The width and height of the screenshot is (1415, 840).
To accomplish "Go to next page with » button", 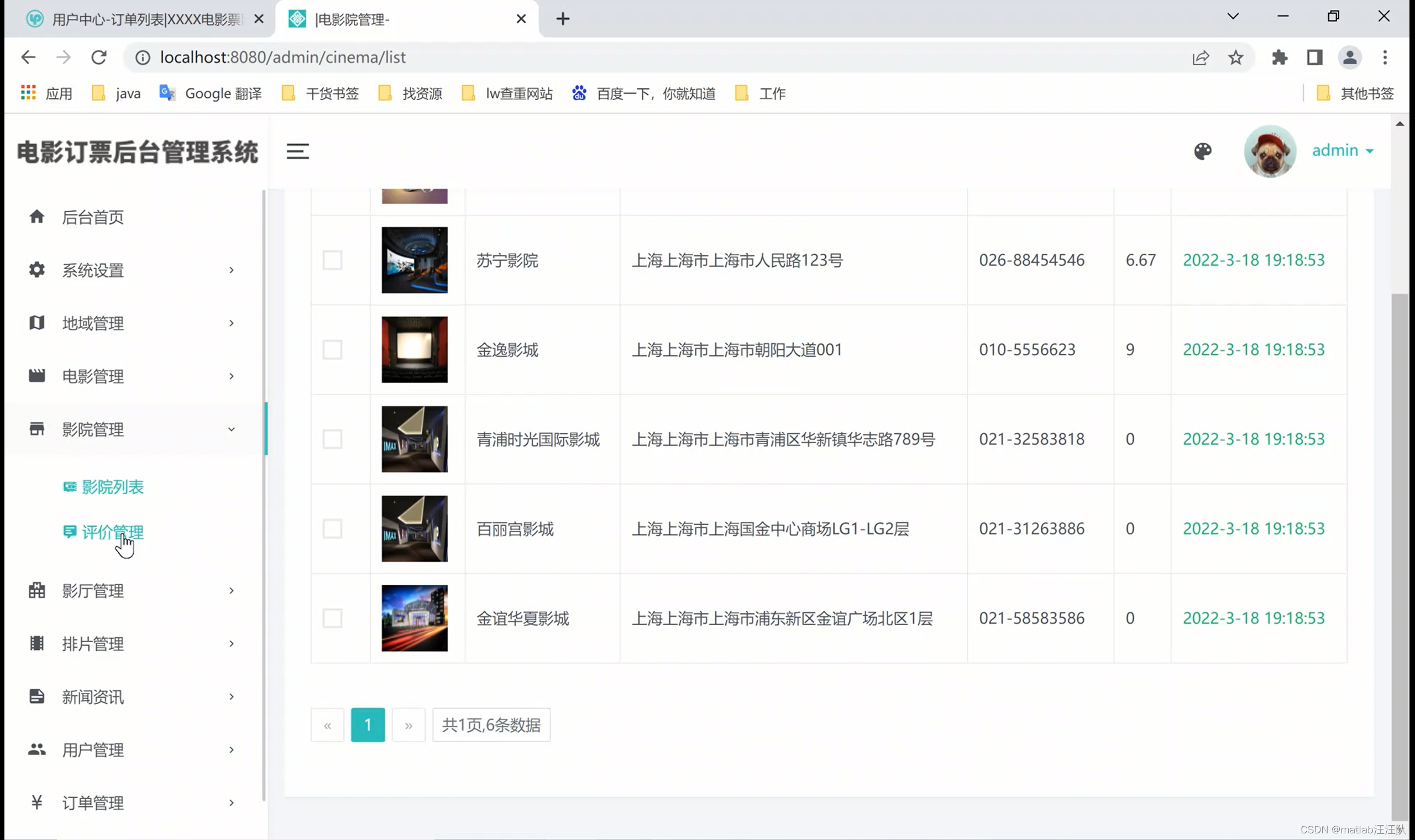I will pyautogui.click(x=408, y=725).
